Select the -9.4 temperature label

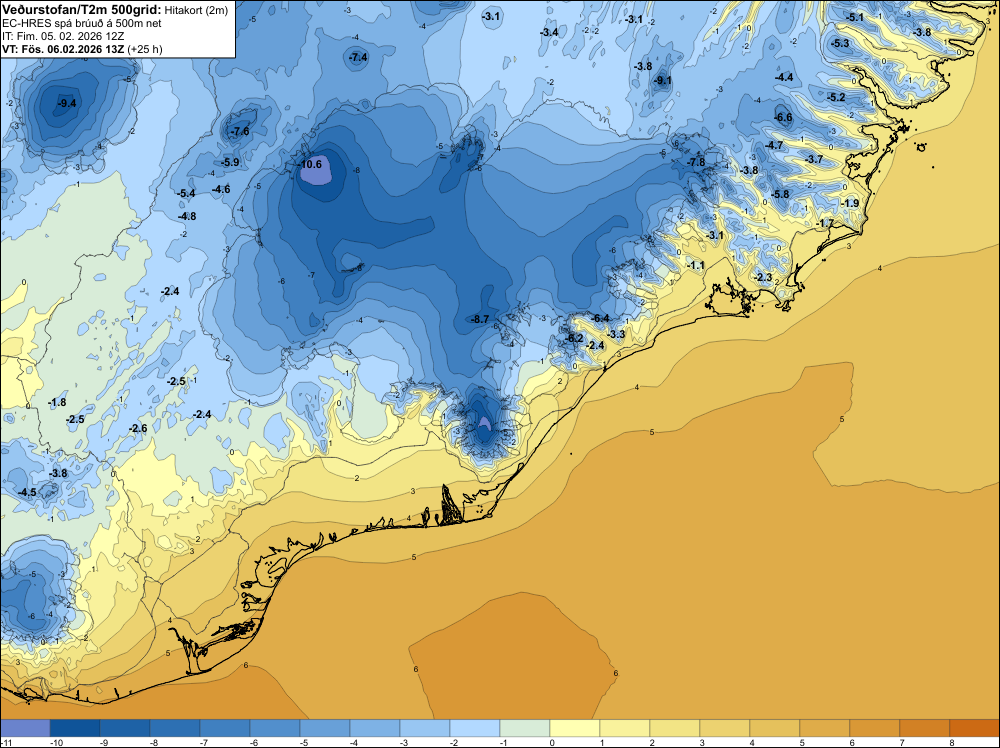(x=66, y=103)
